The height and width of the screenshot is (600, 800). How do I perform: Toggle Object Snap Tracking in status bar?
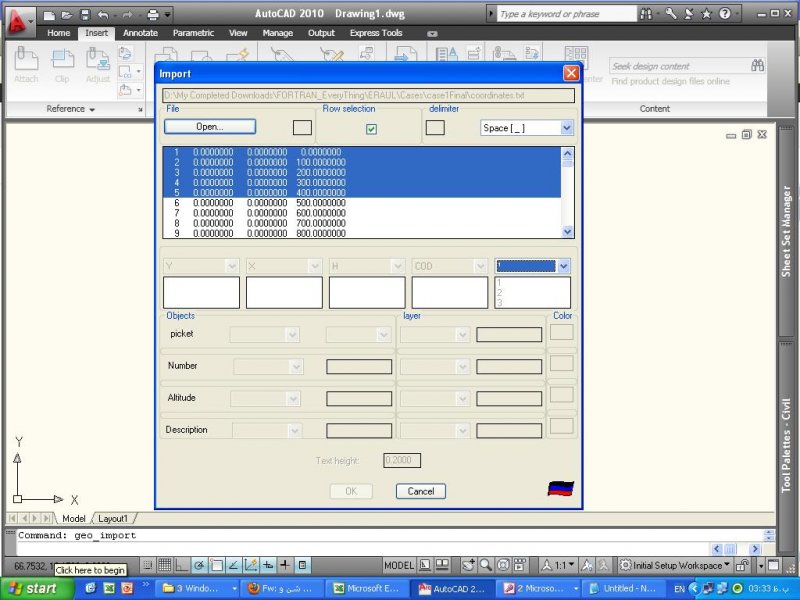pyautogui.click(x=233, y=565)
